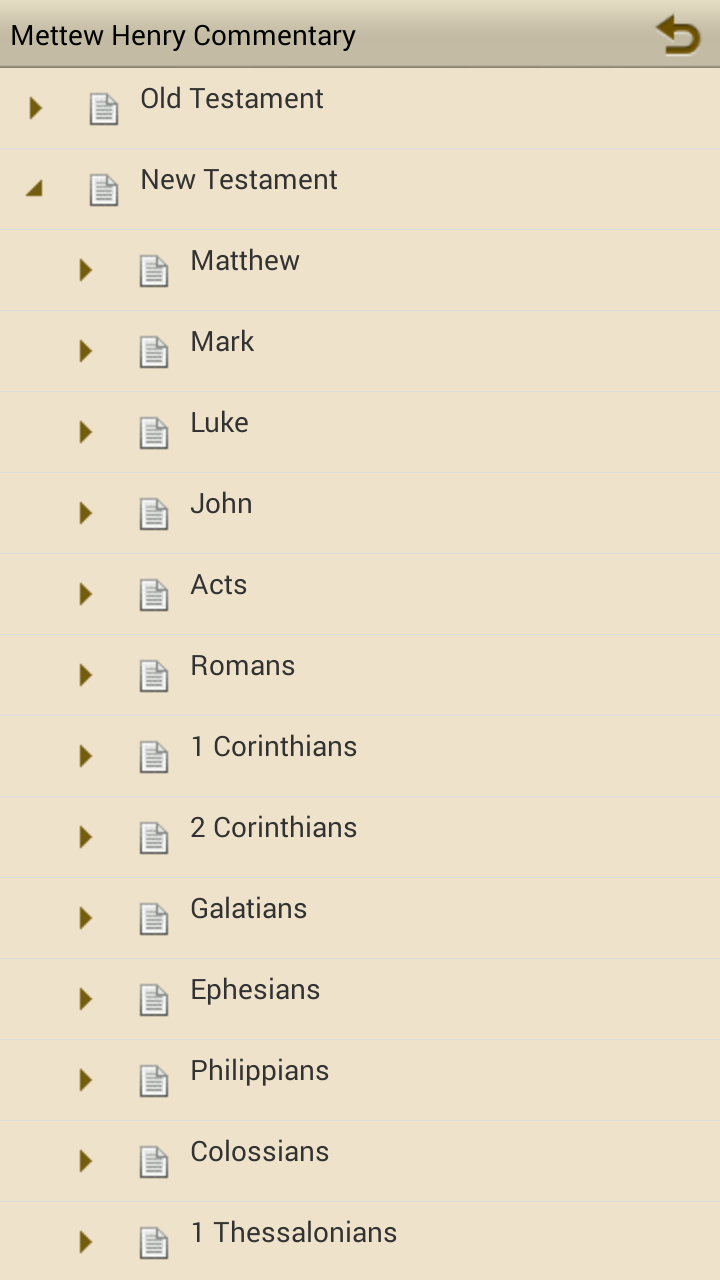Open 2 Corinthians in the tree
This screenshot has width=720, height=1280.
click(x=273, y=826)
